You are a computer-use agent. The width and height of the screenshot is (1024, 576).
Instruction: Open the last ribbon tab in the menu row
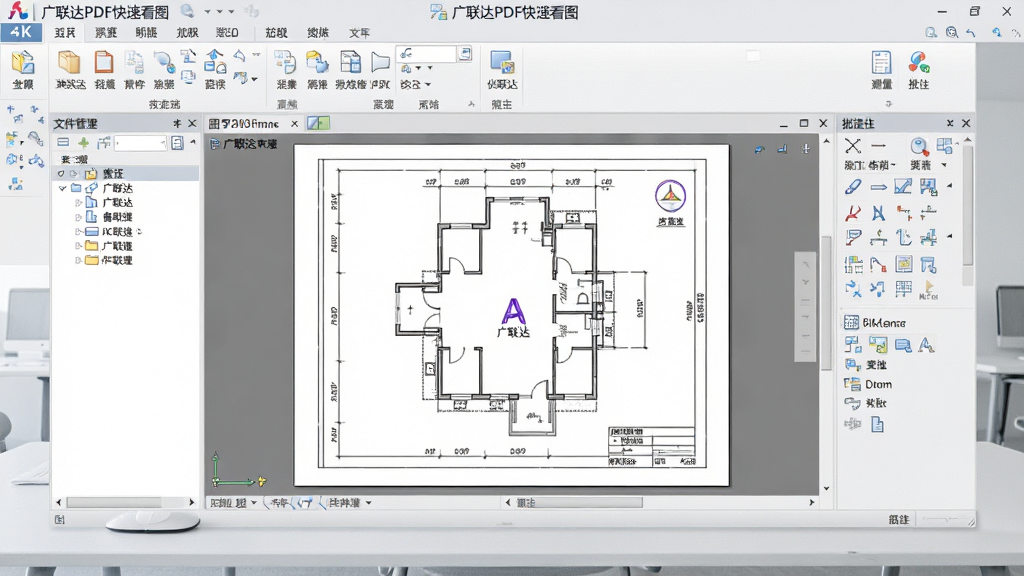point(359,33)
